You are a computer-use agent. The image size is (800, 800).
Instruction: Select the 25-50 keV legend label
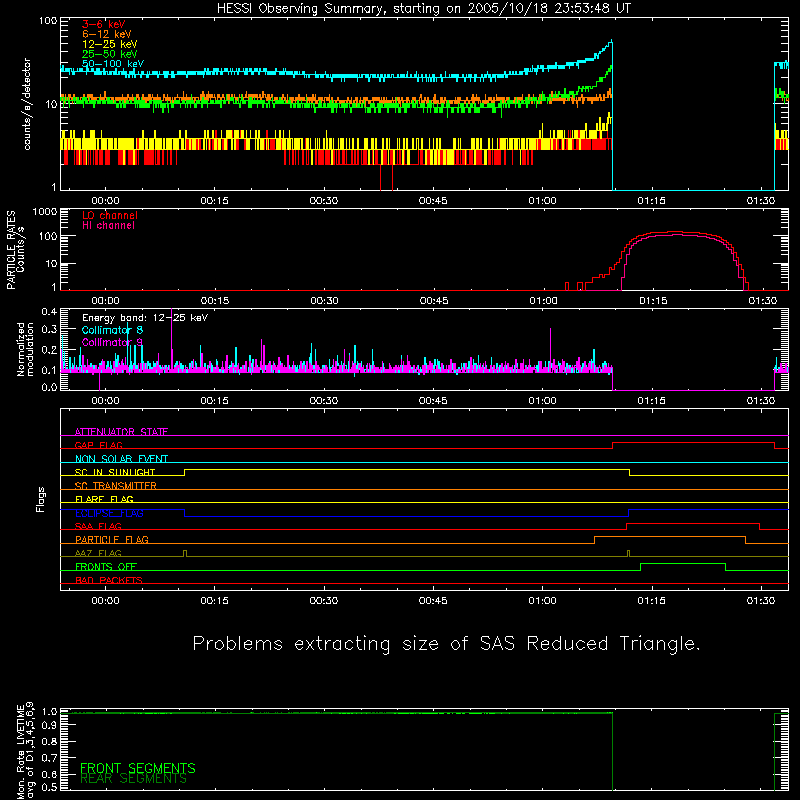(x=110, y=54)
